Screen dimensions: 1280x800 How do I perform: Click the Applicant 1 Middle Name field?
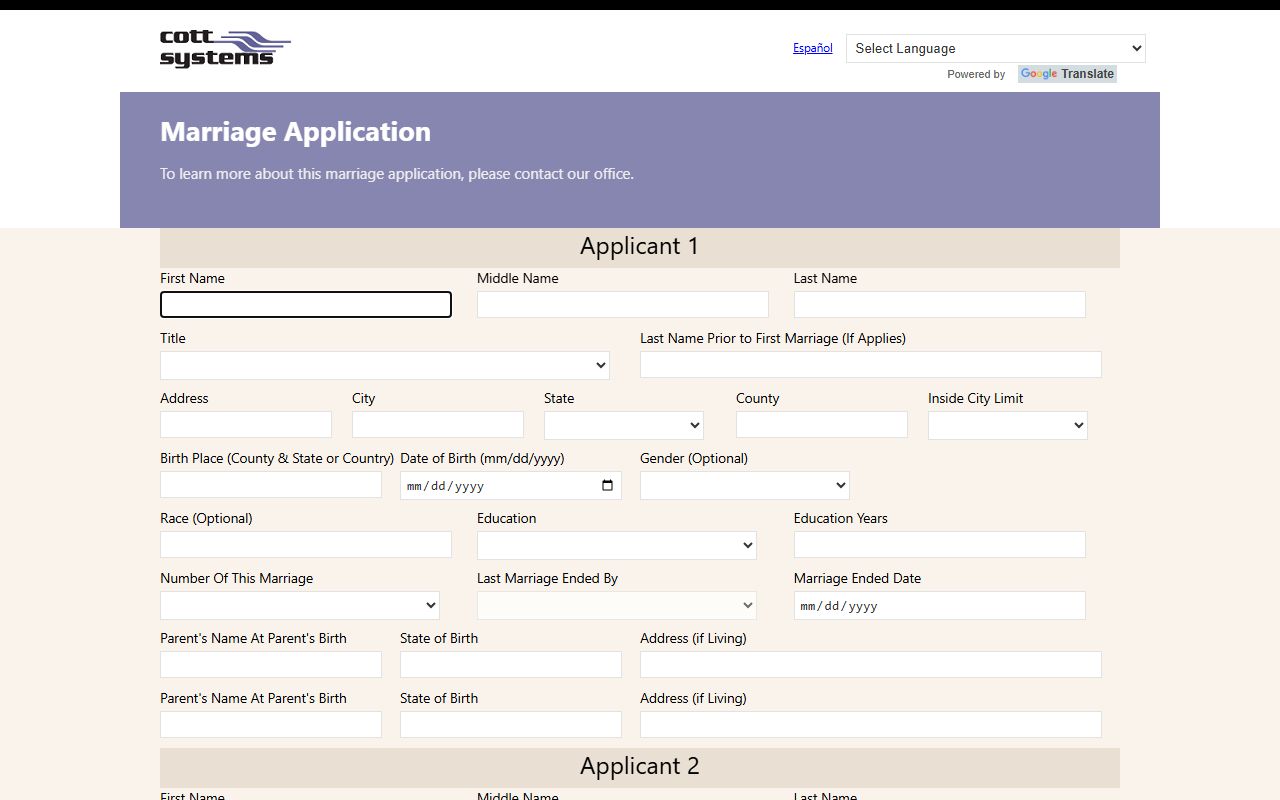623,304
